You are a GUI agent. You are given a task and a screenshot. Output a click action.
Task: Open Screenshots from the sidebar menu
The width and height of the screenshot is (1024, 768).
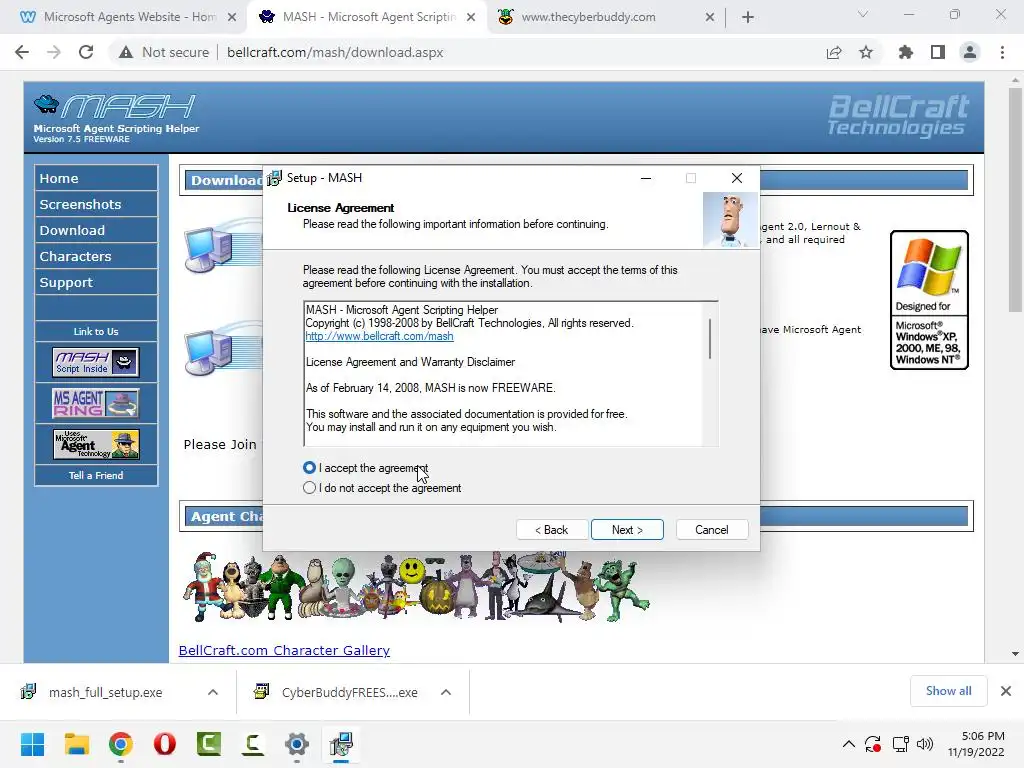pyautogui.click(x=96, y=204)
